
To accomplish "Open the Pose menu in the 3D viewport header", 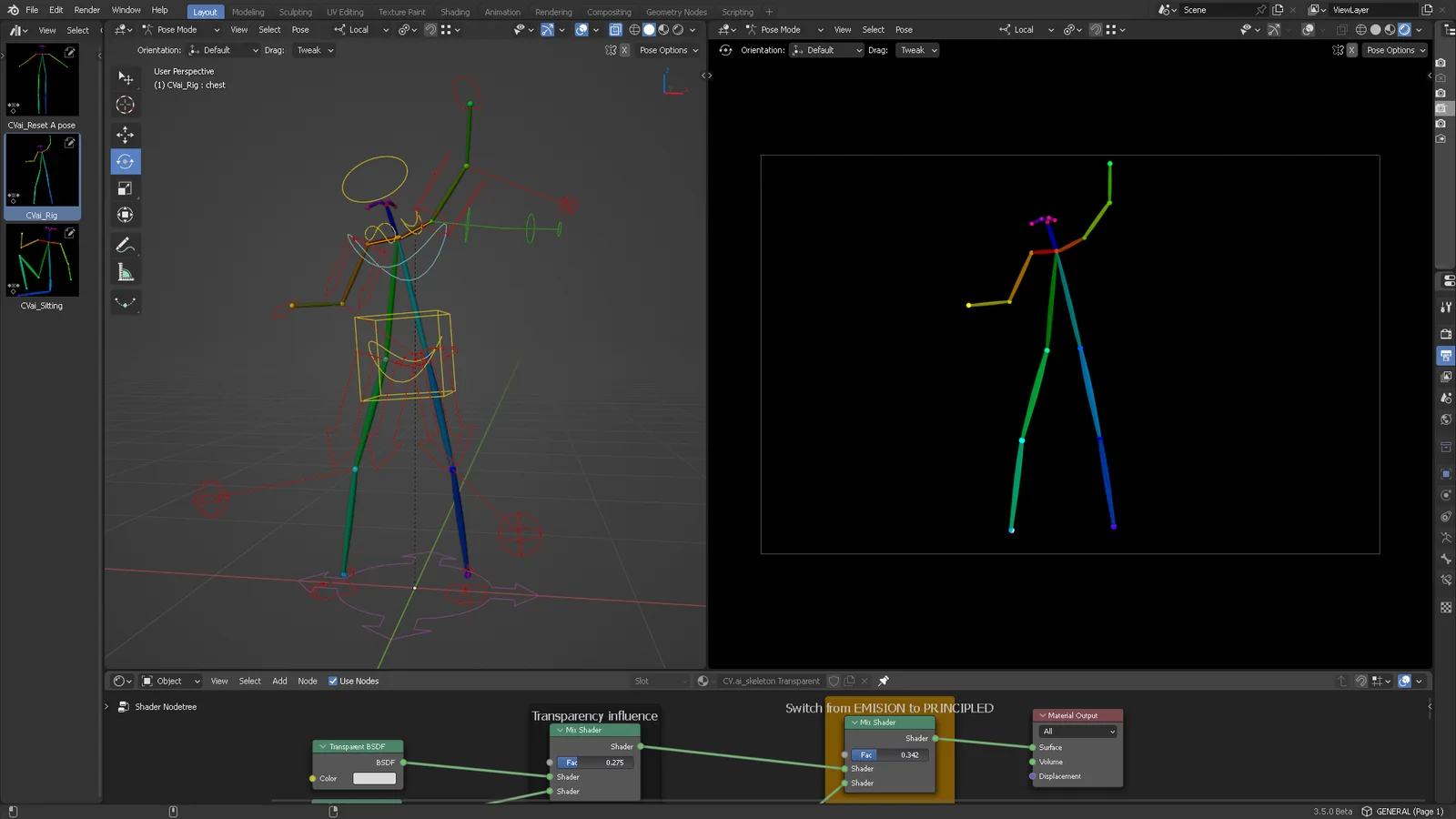I will click(300, 29).
